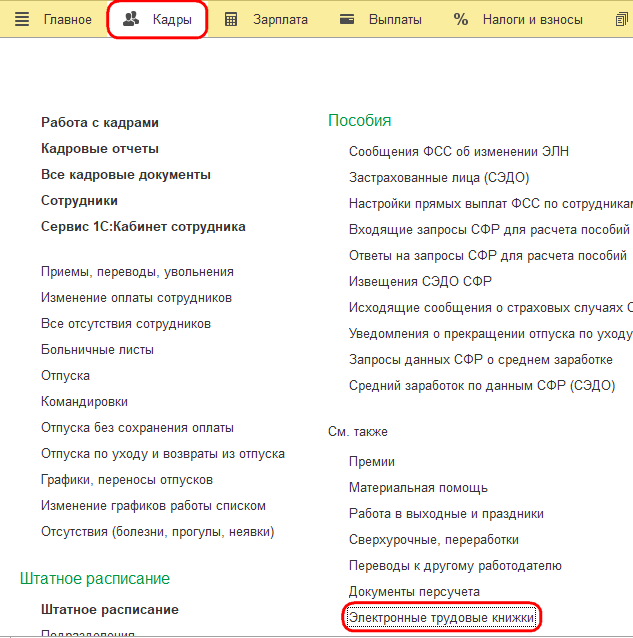Open the Сотрудники list
Viewport: 633px width, 638px height.
(79, 201)
